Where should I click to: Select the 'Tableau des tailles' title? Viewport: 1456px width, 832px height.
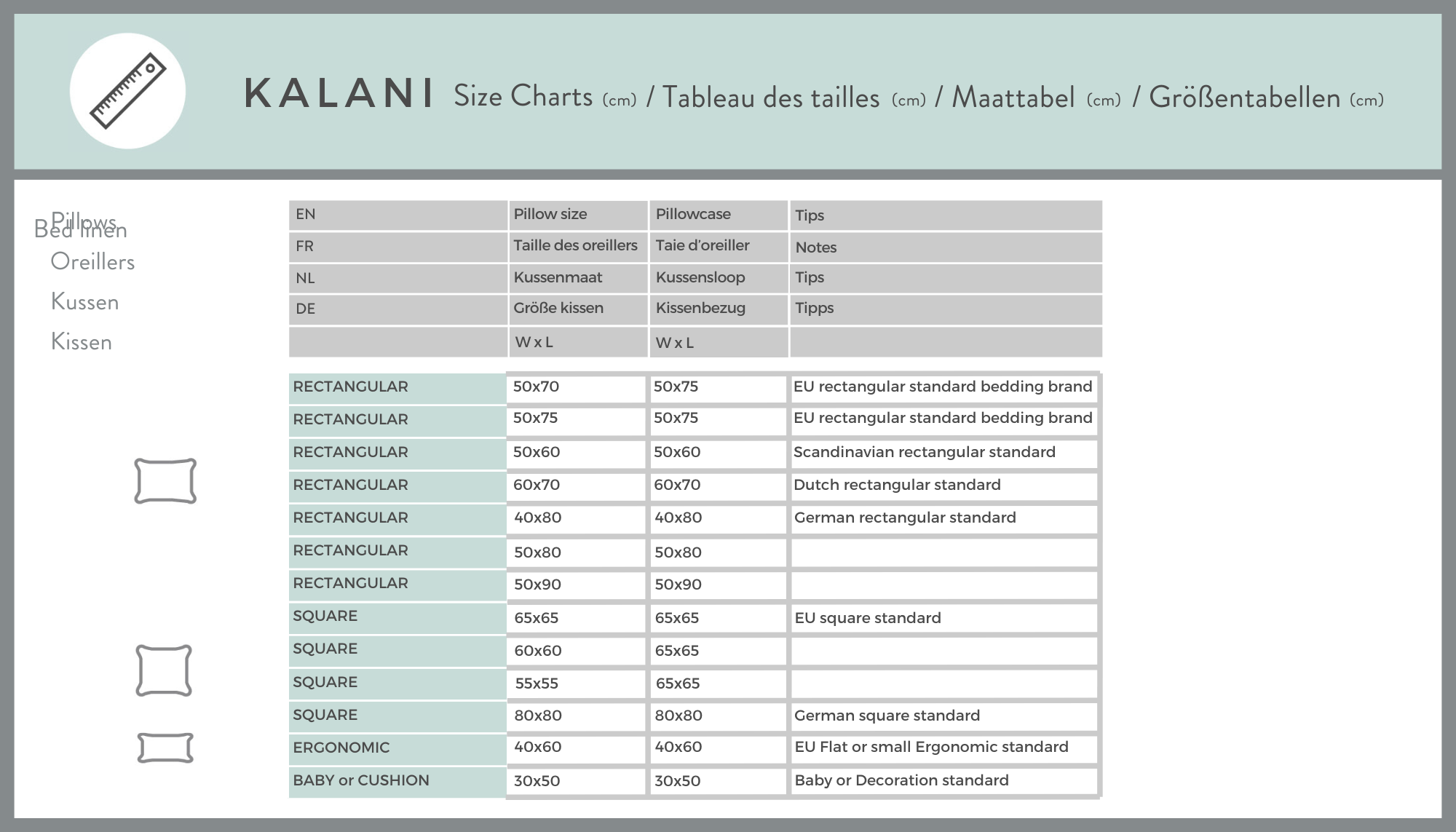coord(771,97)
